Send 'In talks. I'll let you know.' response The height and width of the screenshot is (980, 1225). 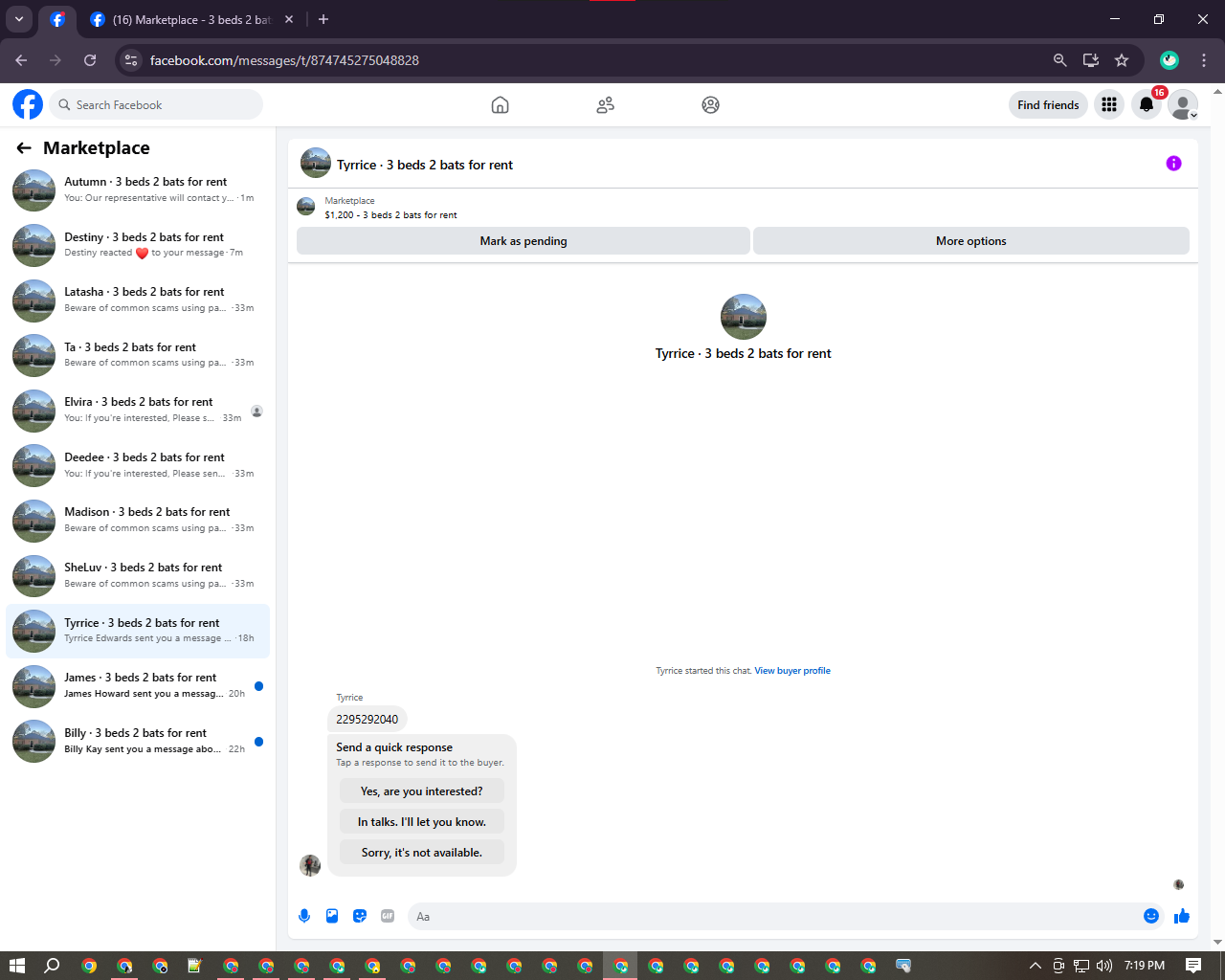tap(422, 822)
